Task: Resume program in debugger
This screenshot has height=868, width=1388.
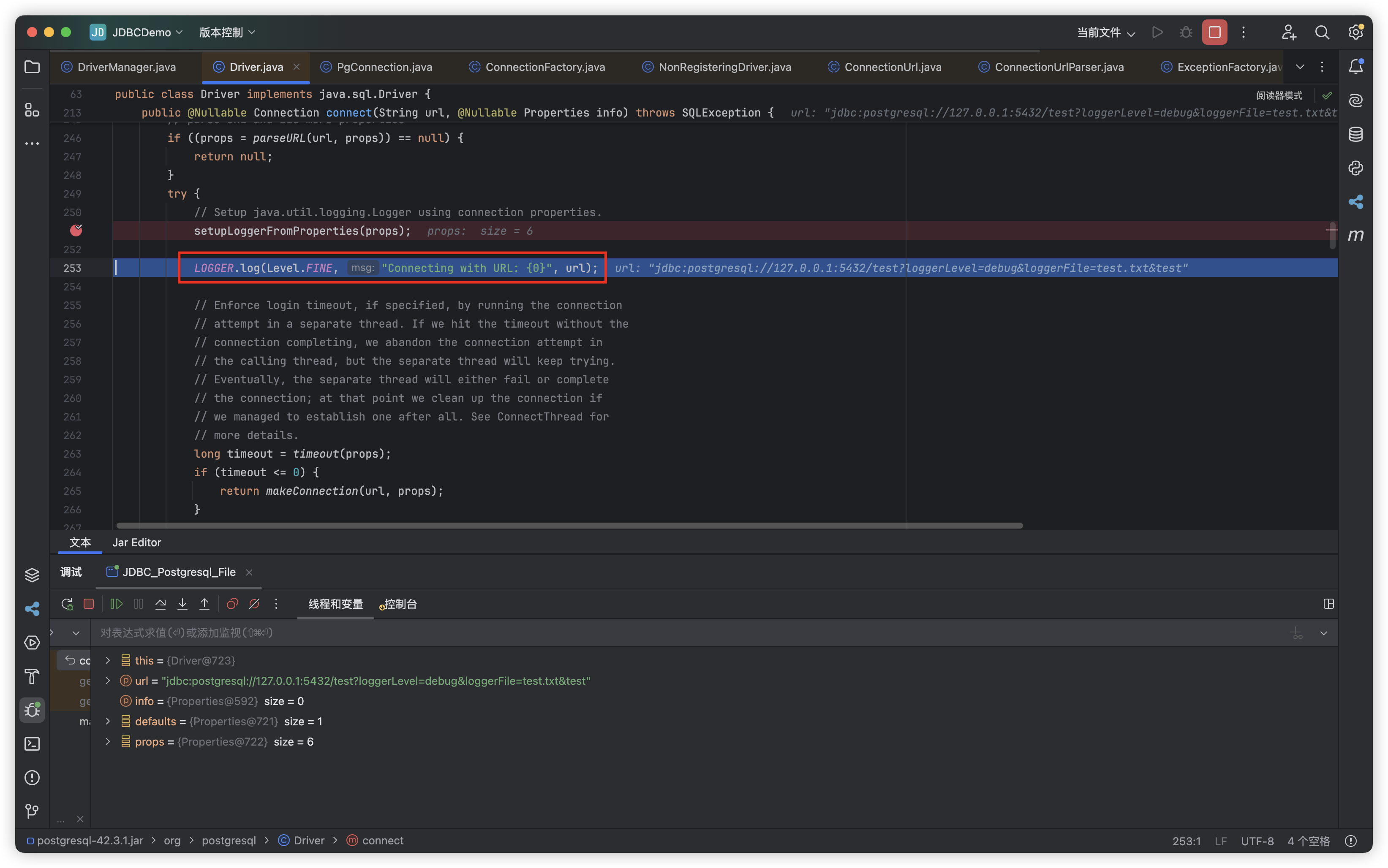Action: click(117, 604)
